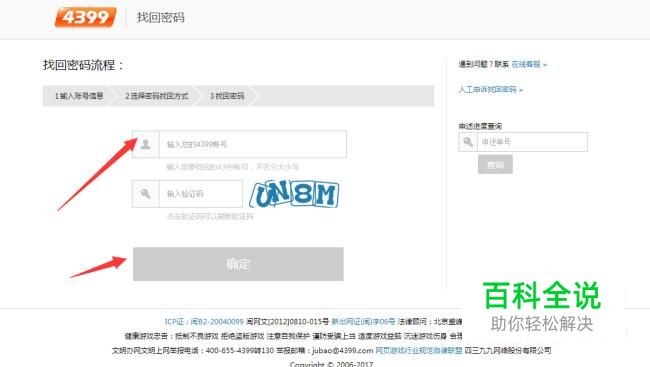The height and width of the screenshot is (367, 650).
Task: Click the 四三九九网络股份有限公司 text
Action: pos(508,350)
